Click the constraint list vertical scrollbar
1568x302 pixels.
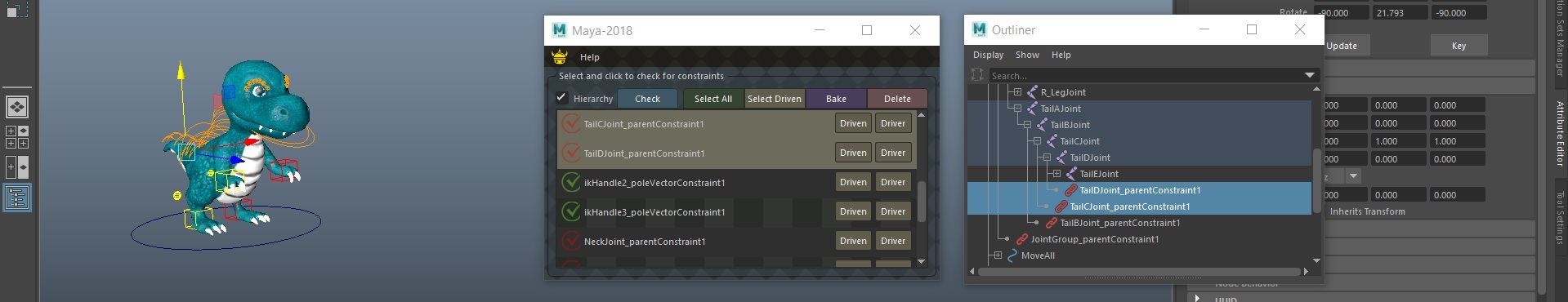922,188
